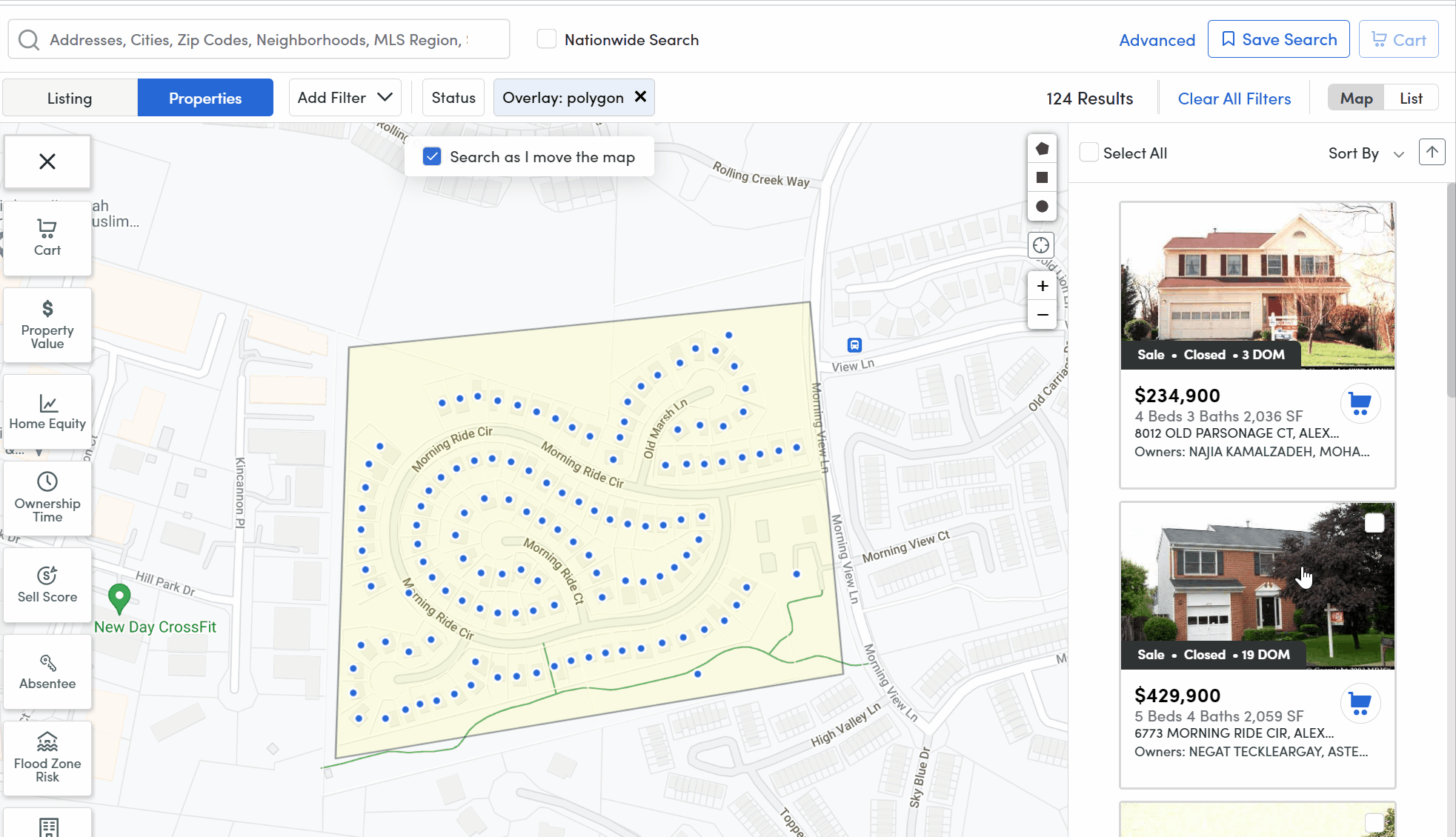Click Owners: NAJIA KAMALZADEH text
1456x837 pixels.
tap(1251, 452)
